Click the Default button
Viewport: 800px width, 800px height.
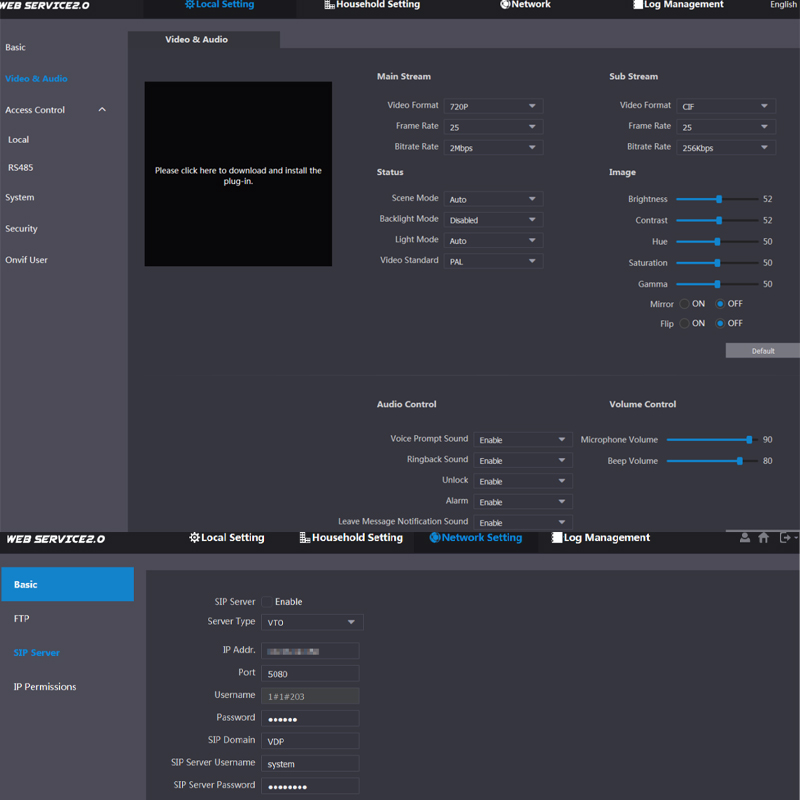point(763,351)
